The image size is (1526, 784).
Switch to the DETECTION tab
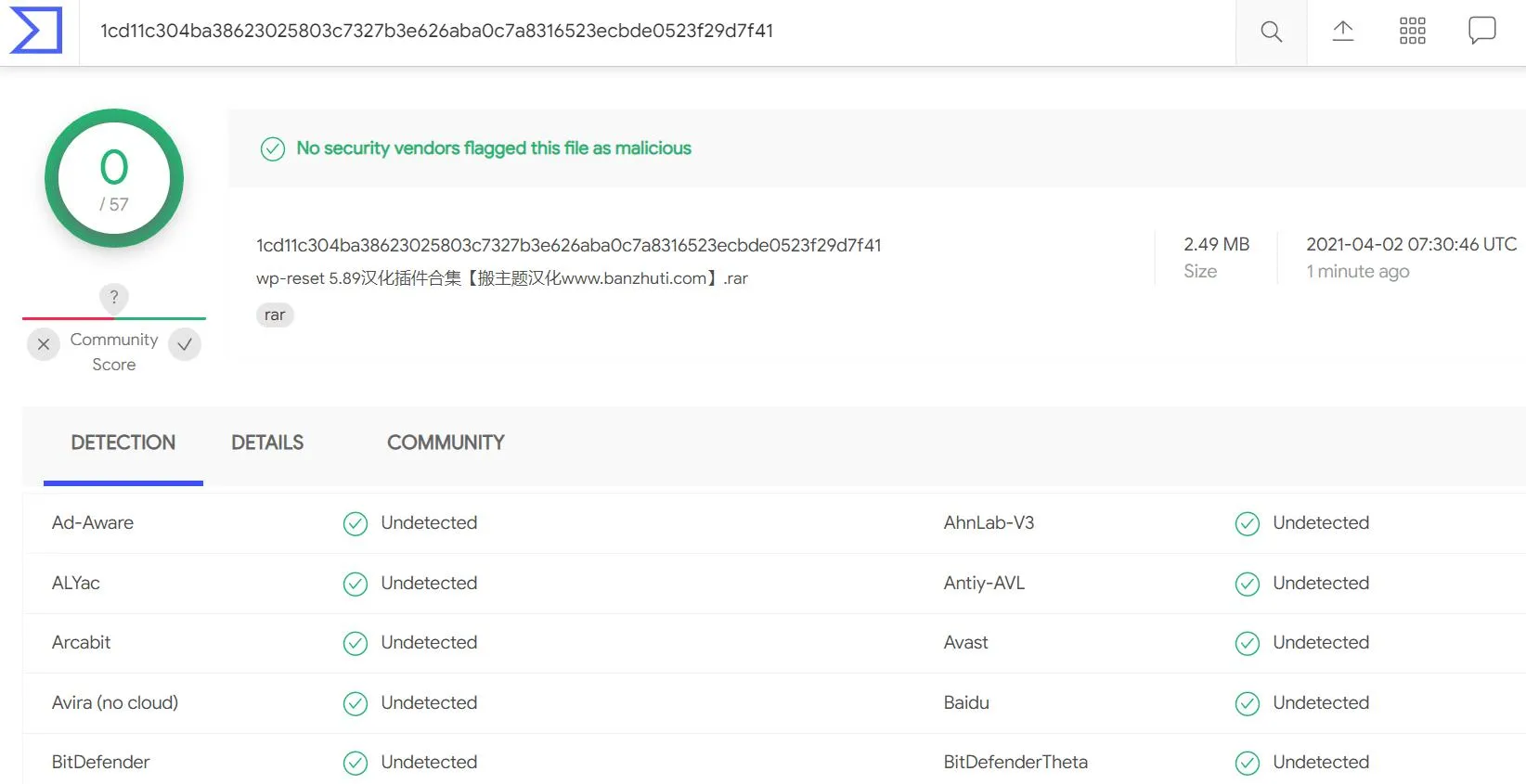click(123, 443)
